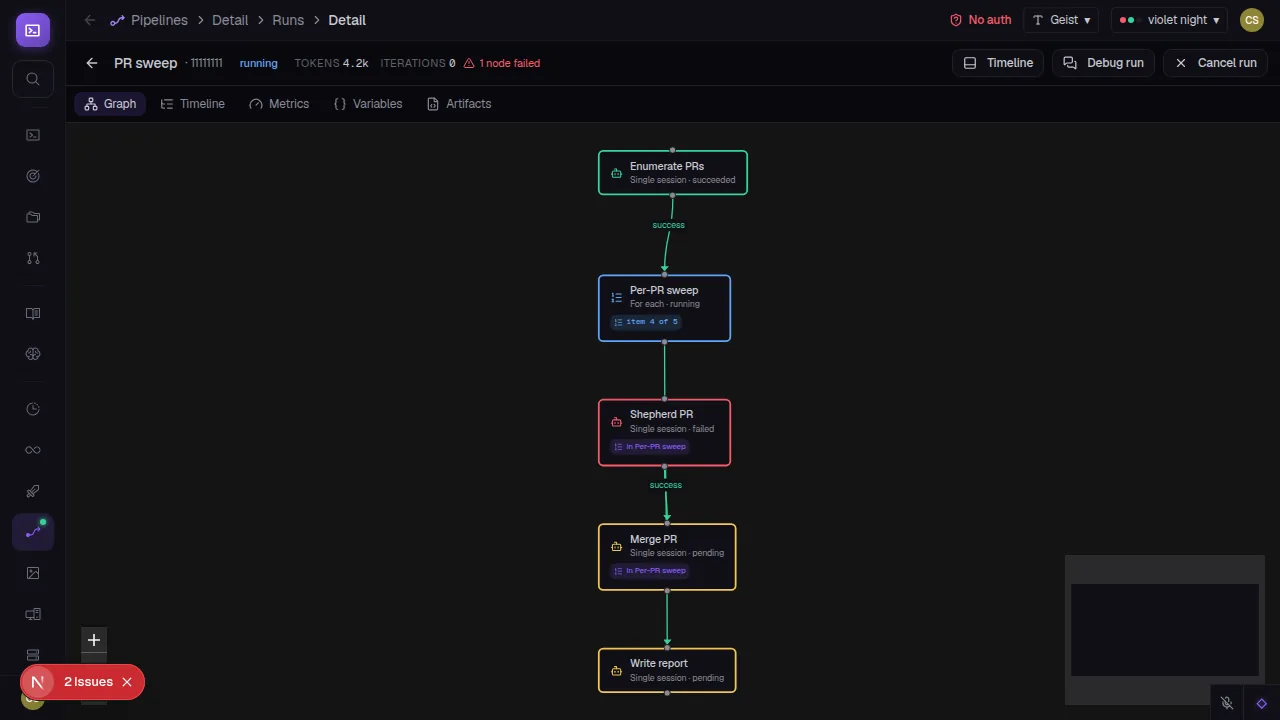
Task: Click the graph minimap thumbnail
Action: (x=1165, y=630)
